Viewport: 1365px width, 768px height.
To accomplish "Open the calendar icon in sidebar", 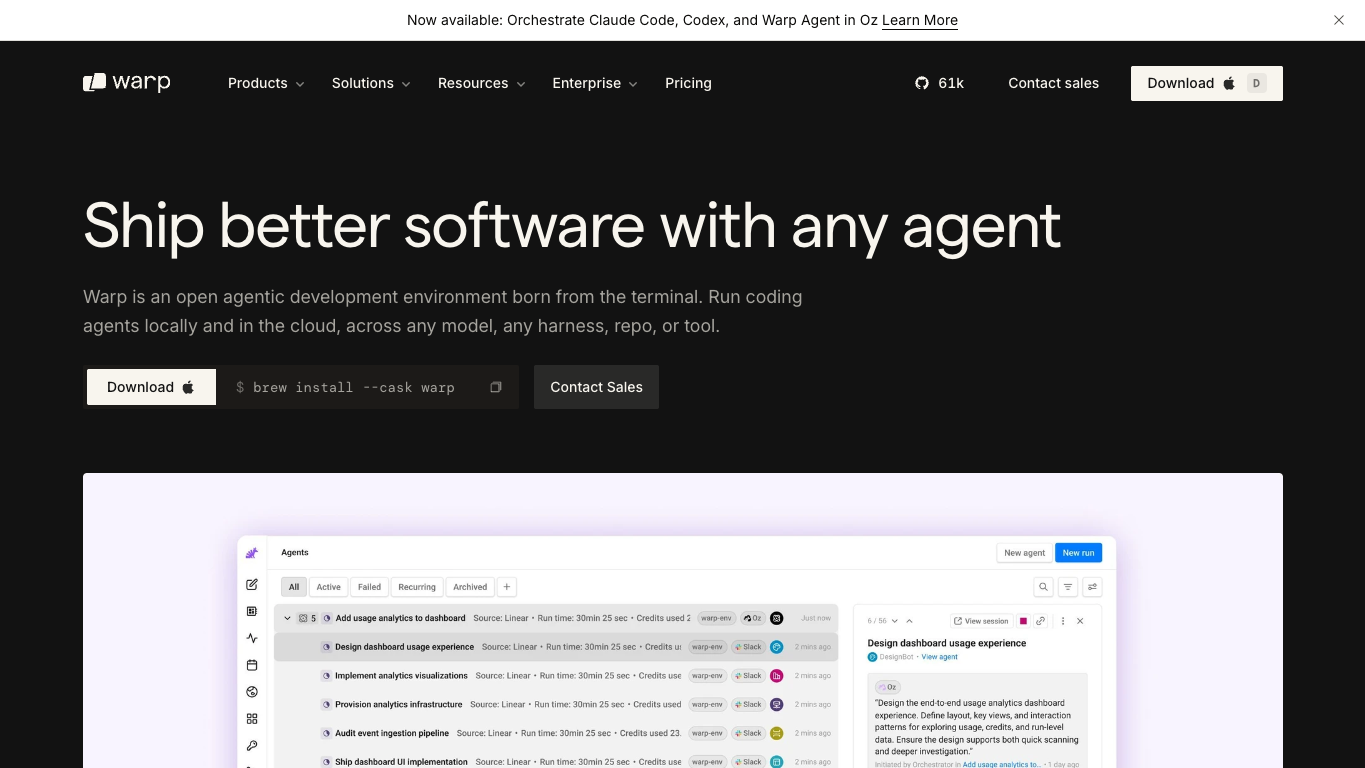I will 252,665.
